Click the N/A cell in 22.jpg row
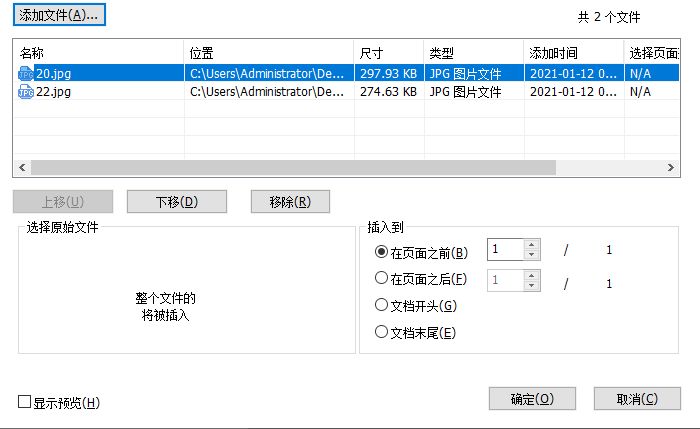The width and height of the screenshot is (700, 429). 640,92
